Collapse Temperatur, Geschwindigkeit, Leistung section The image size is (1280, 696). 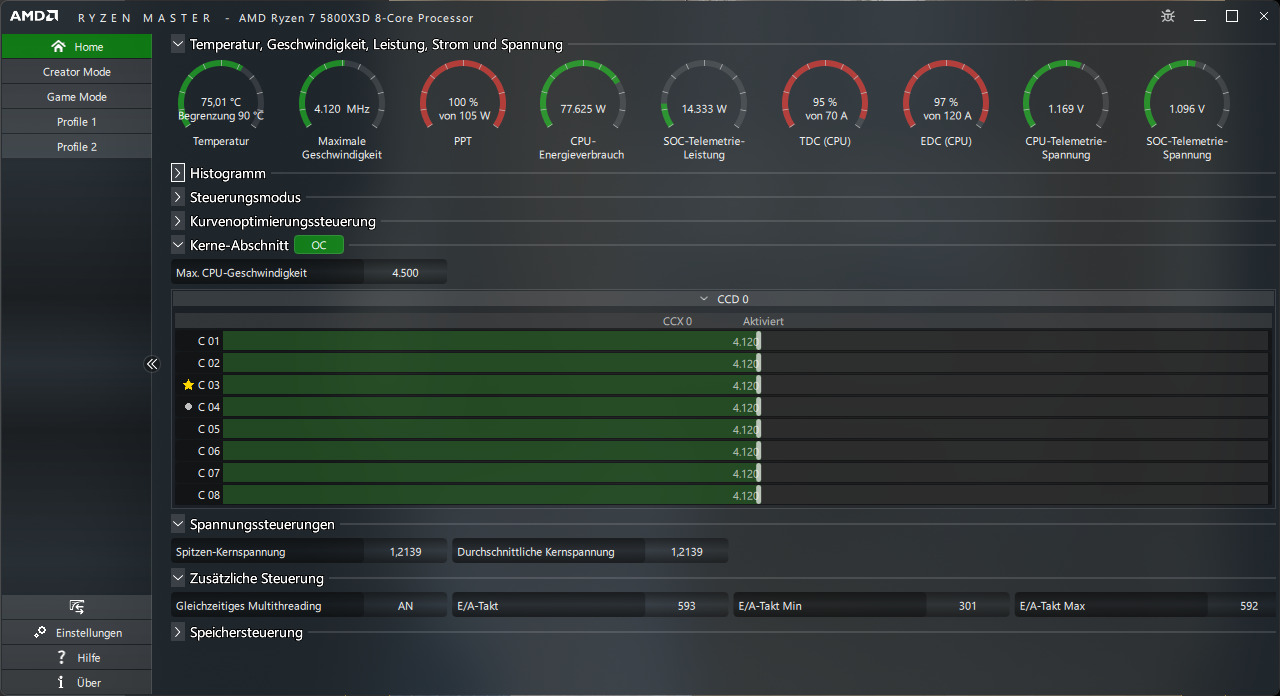pos(178,44)
